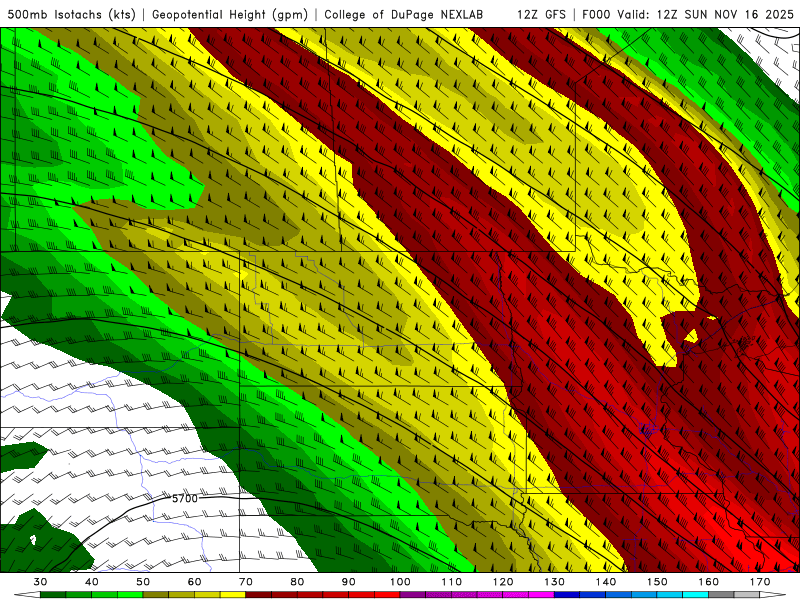The image size is (800, 600).
Task: Select the cyan swatch ending at 160
Action: click(695, 595)
